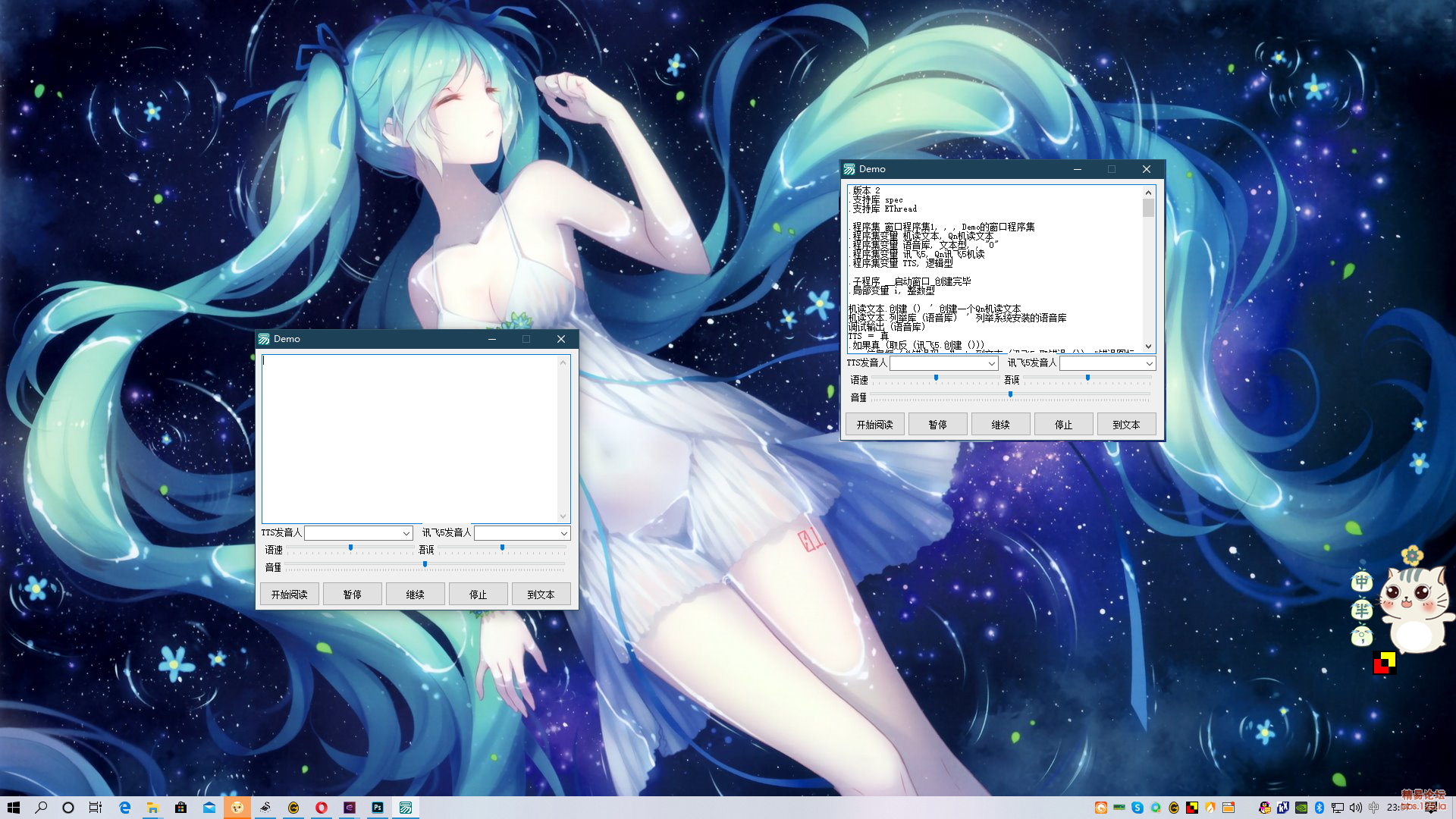1456x819 pixels.
Task: Click 继续 in left Demo window
Action: [415, 595]
